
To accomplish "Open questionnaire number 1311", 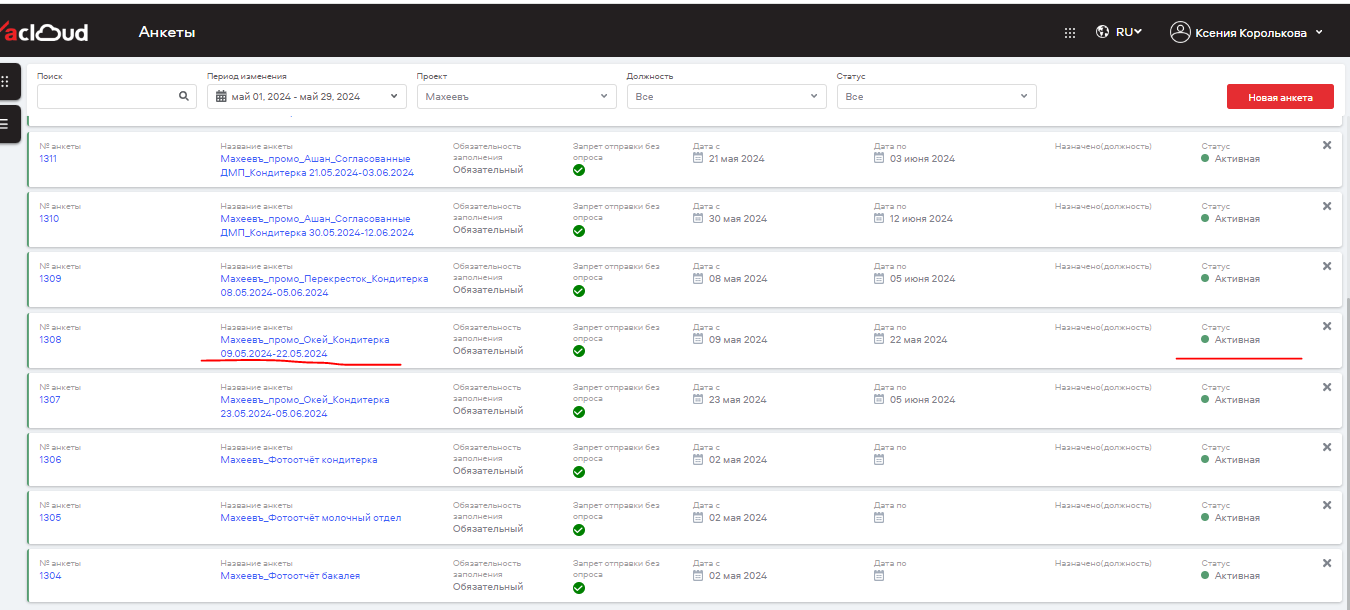I will coord(49,158).
